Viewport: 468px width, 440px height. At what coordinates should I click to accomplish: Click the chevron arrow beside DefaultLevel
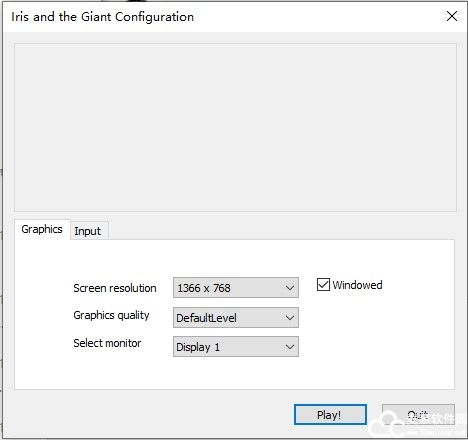pos(290,318)
